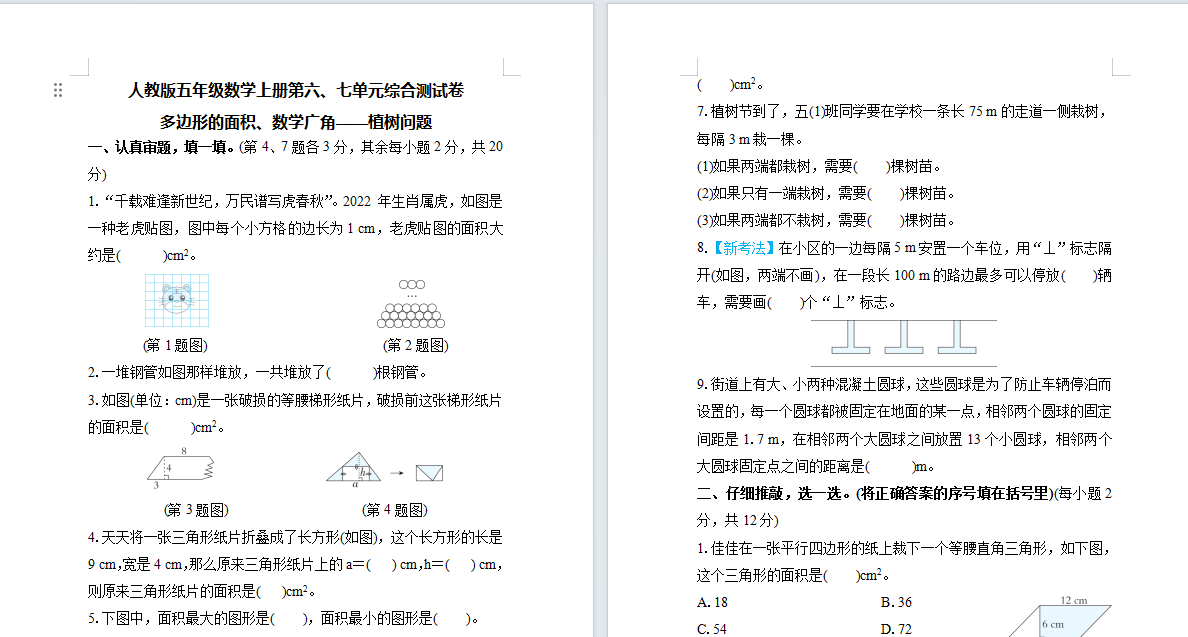
Task: Click the line "约是( )cm²。" under question 1
Action: point(142,256)
